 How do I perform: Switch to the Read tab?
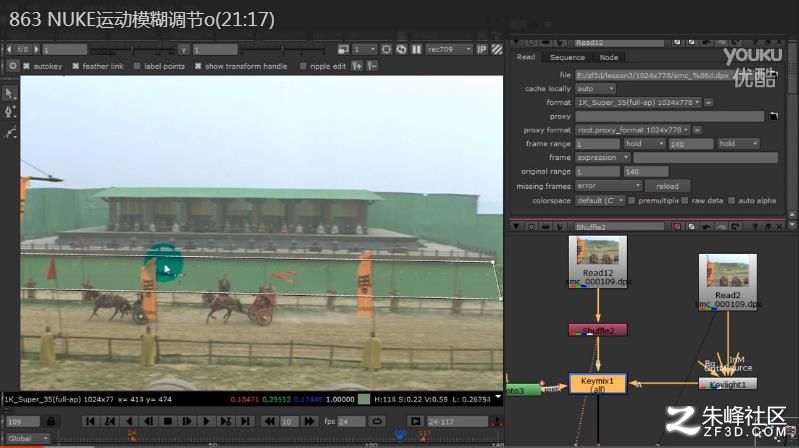click(x=525, y=57)
